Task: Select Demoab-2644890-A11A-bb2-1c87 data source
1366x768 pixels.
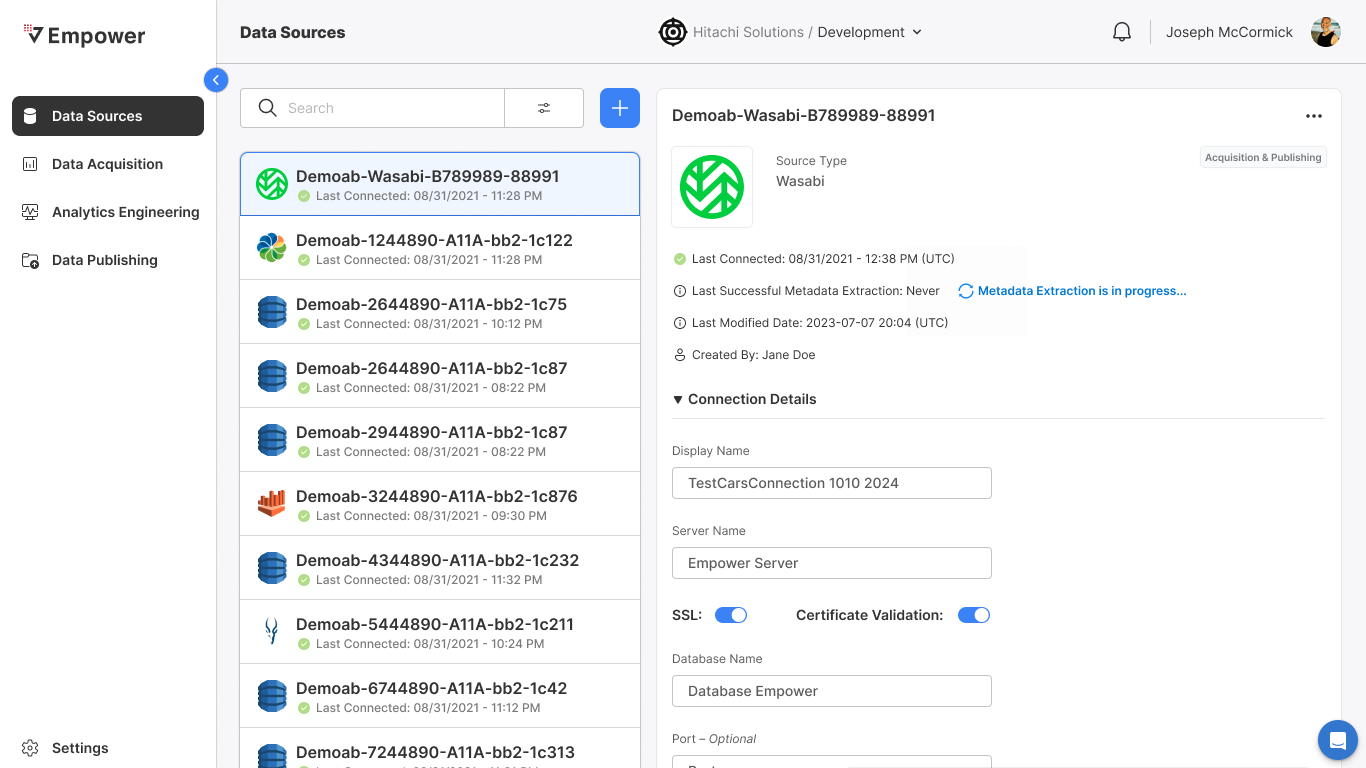Action: click(x=440, y=376)
